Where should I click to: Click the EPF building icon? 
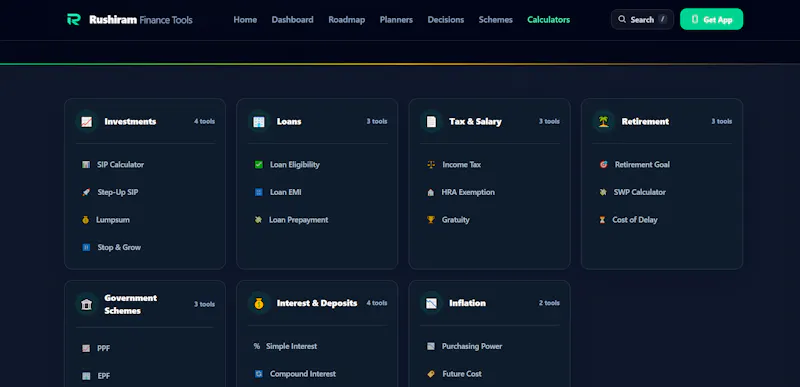86,376
